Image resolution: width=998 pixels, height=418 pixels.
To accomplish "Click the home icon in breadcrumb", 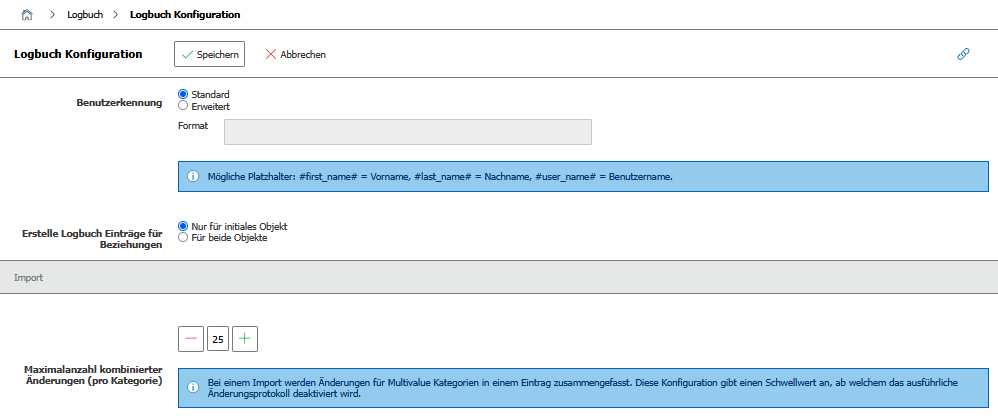I will click(x=27, y=15).
